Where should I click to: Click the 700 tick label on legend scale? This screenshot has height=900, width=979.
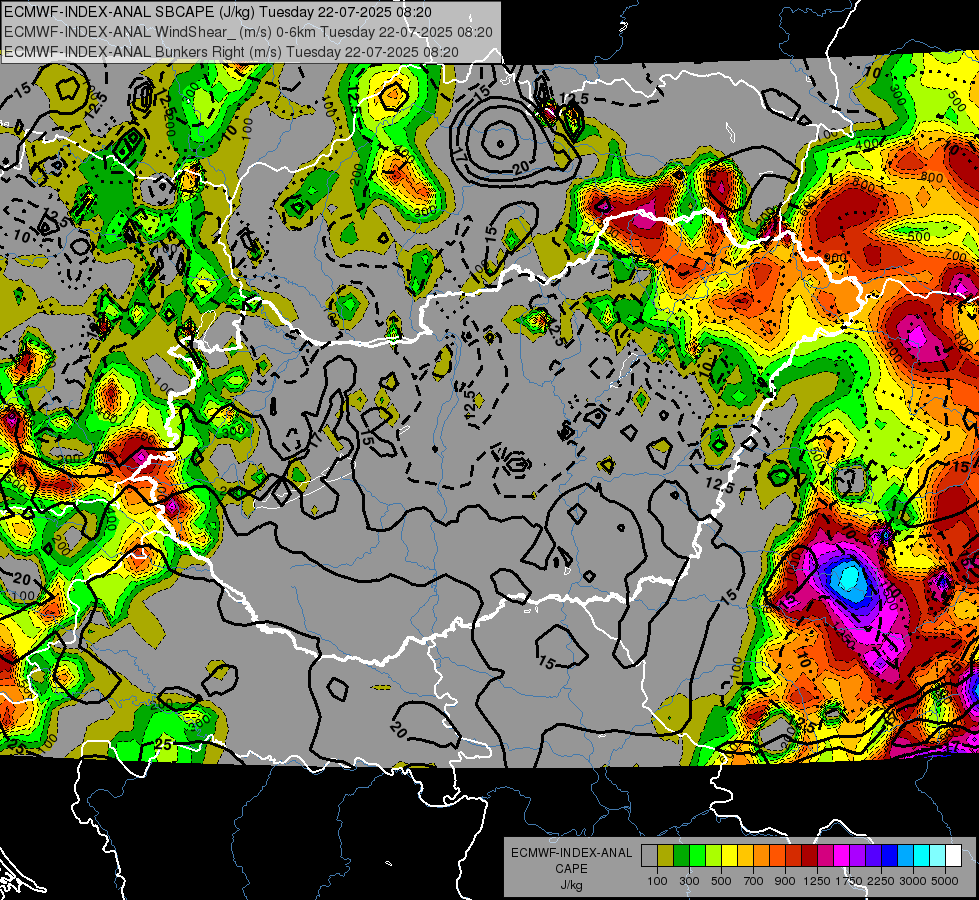tap(753, 881)
